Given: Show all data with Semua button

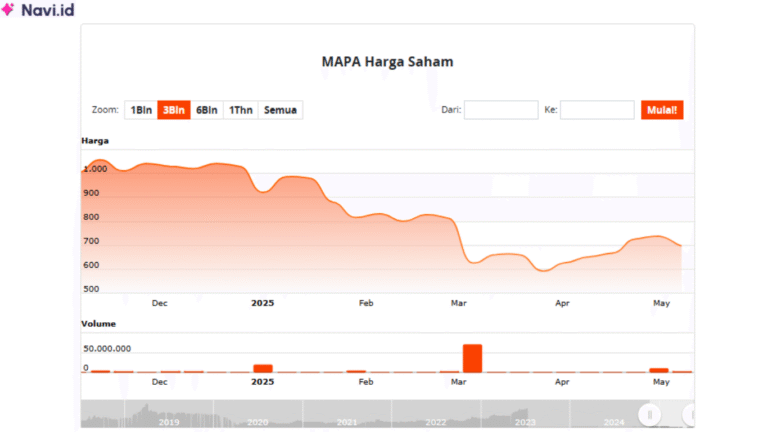Looking at the screenshot, I should tap(280, 110).
